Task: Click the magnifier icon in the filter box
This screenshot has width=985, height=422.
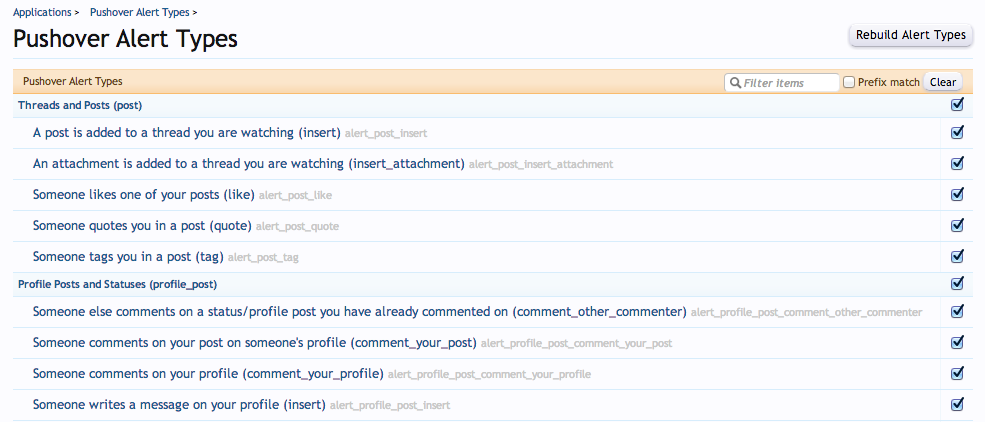Action: (735, 83)
